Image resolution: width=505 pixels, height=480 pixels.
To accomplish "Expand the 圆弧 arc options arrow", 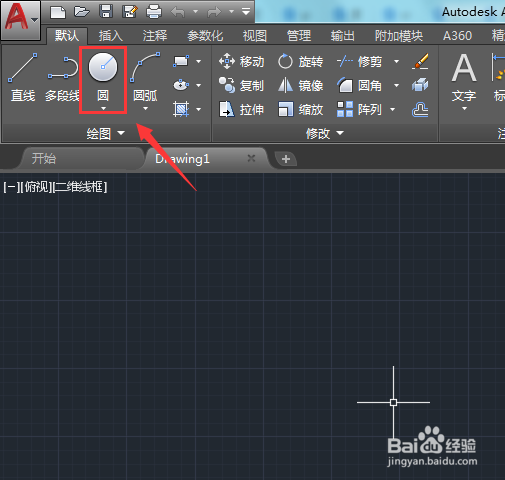I will pyautogui.click(x=145, y=109).
